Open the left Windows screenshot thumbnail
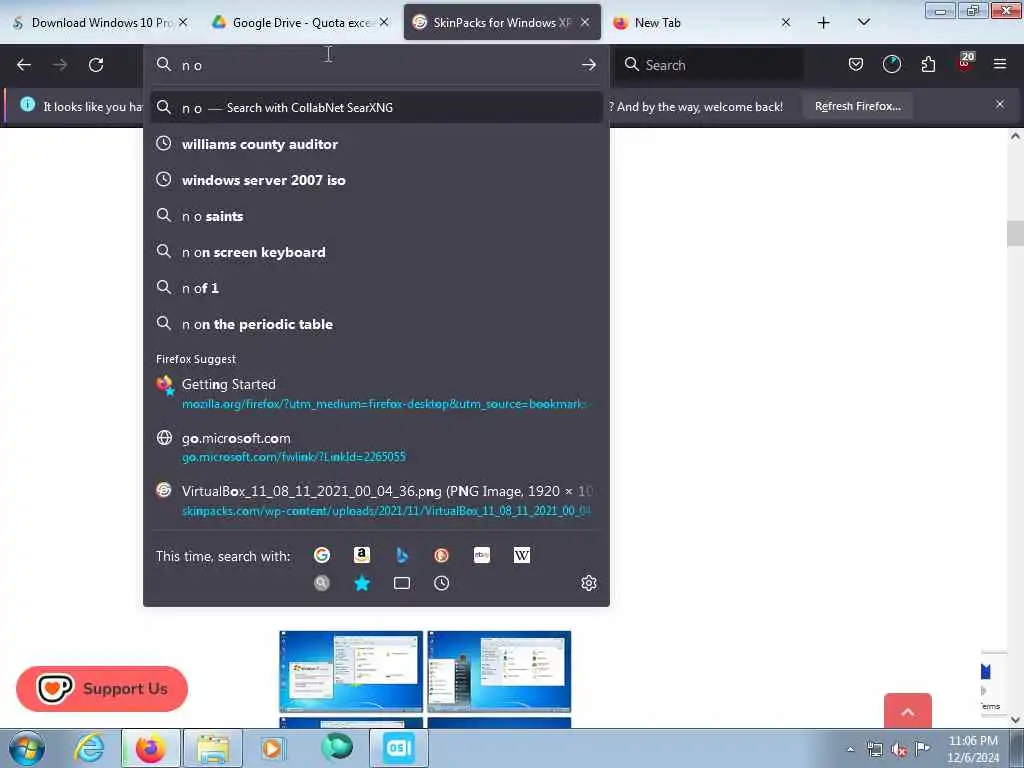 coord(351,671)
